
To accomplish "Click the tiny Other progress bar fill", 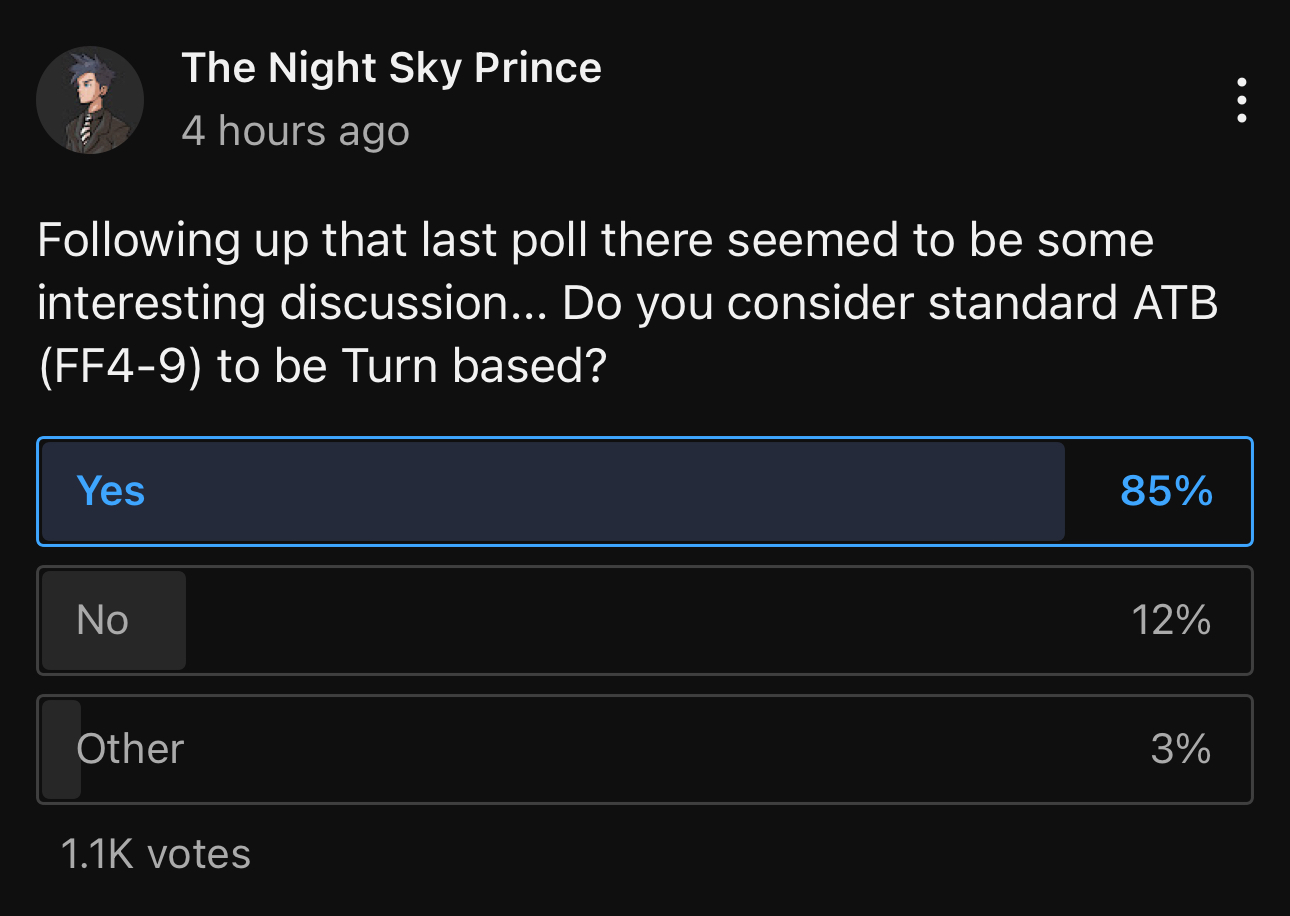I will pyautogui.click(x=61, y=749).
